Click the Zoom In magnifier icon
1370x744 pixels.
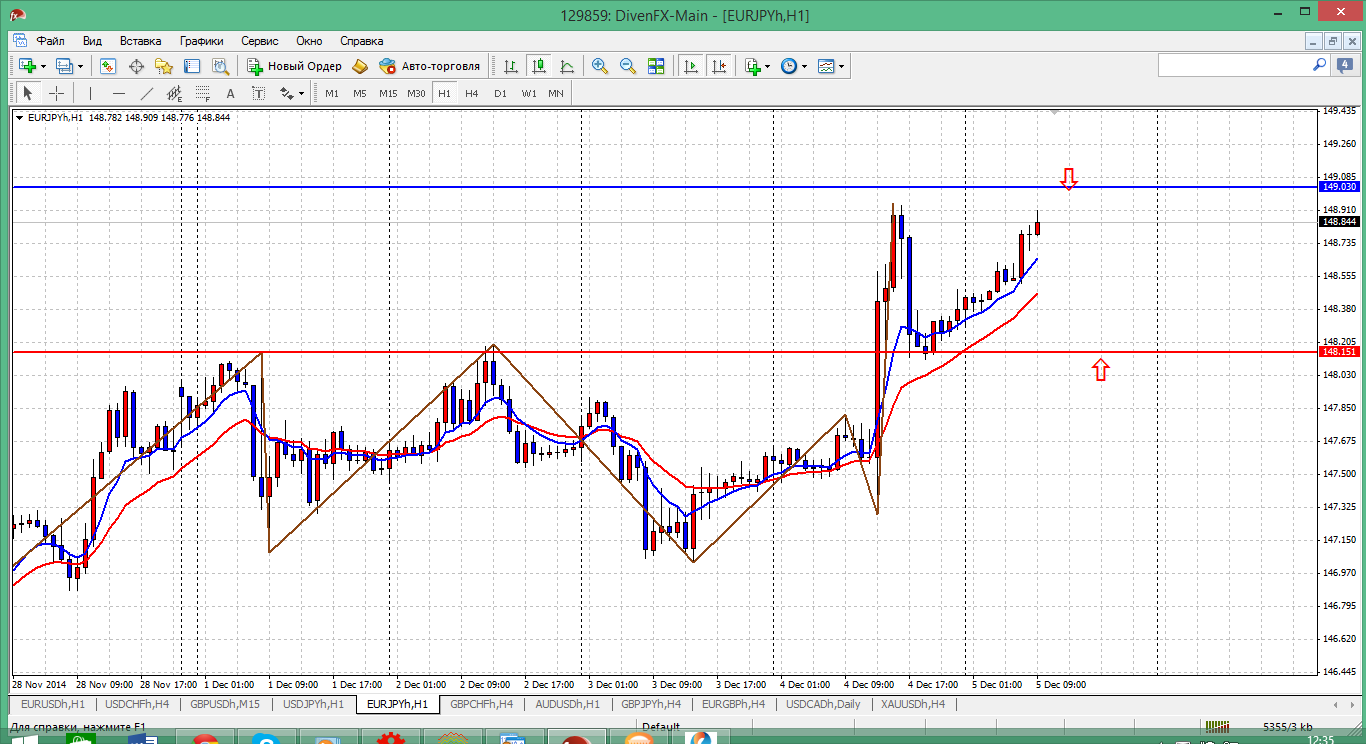600,66
